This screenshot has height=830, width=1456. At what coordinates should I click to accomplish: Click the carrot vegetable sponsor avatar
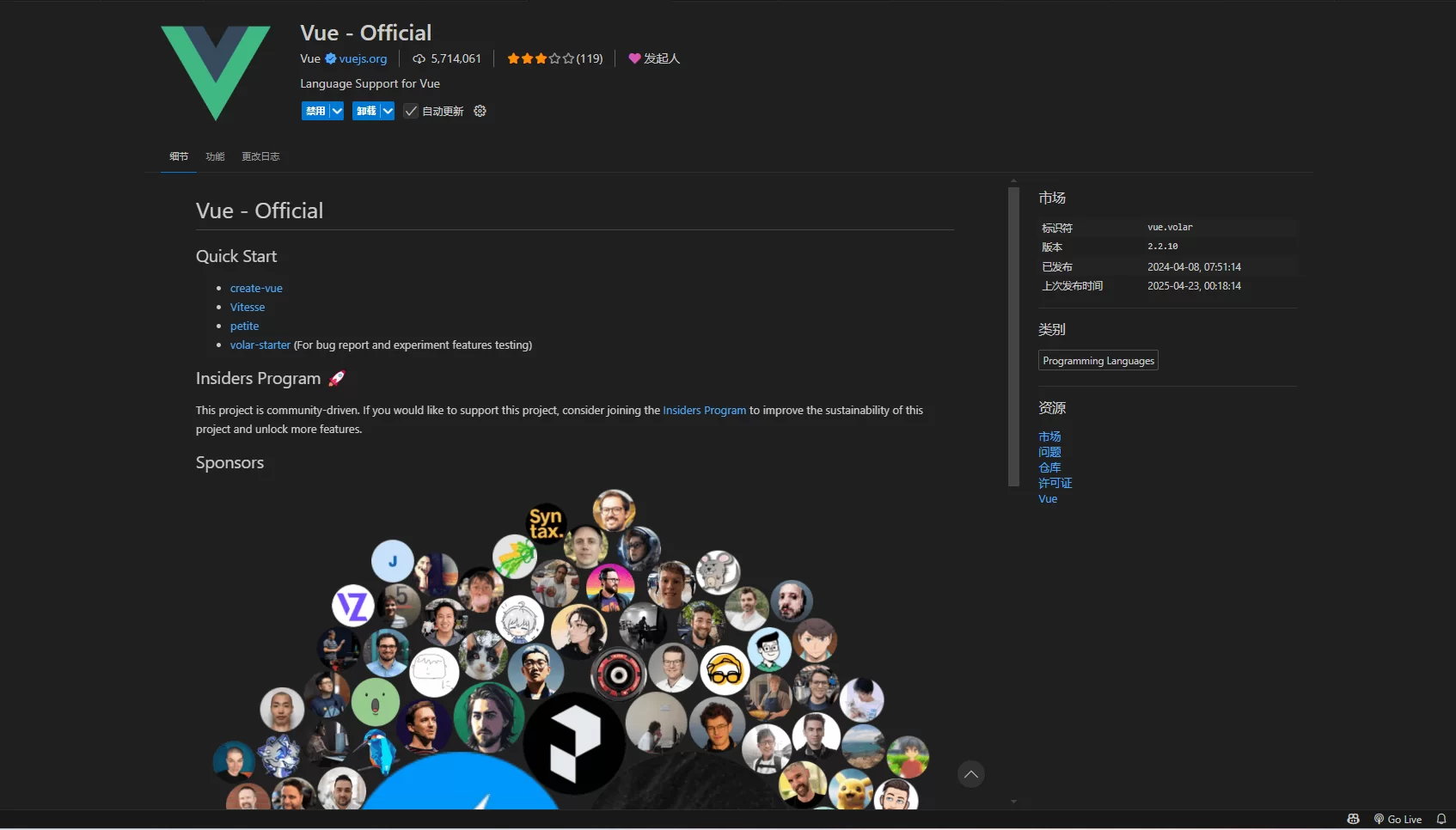[514, 557]
